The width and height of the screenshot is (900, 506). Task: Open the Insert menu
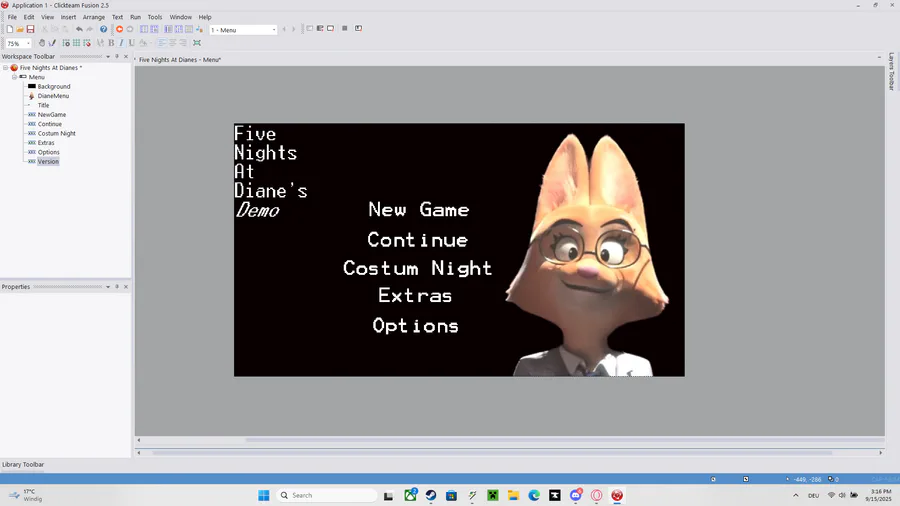[x=68, y=17]
